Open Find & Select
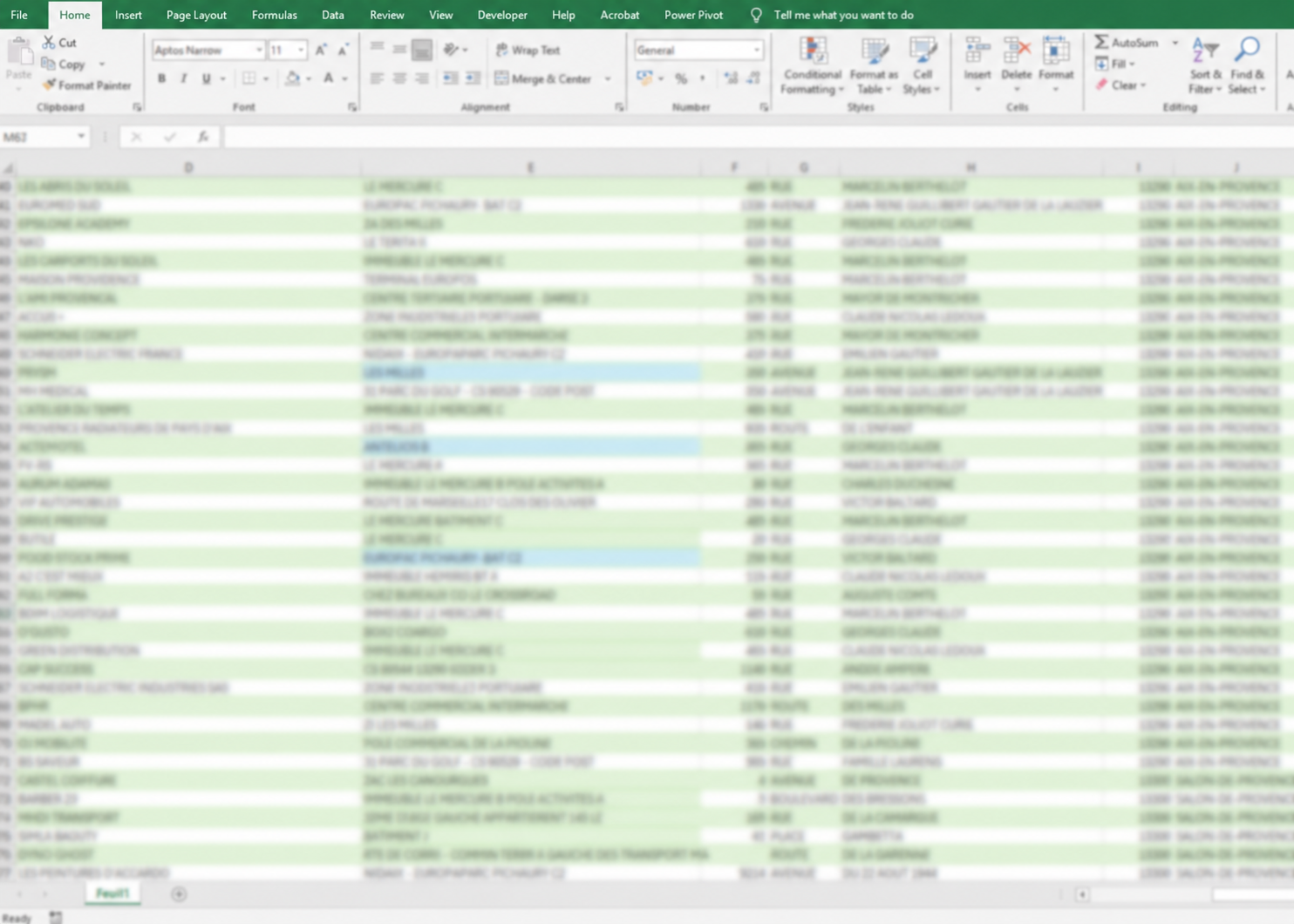Screen dimensions: 1294x924 (x=1247, y=66)
